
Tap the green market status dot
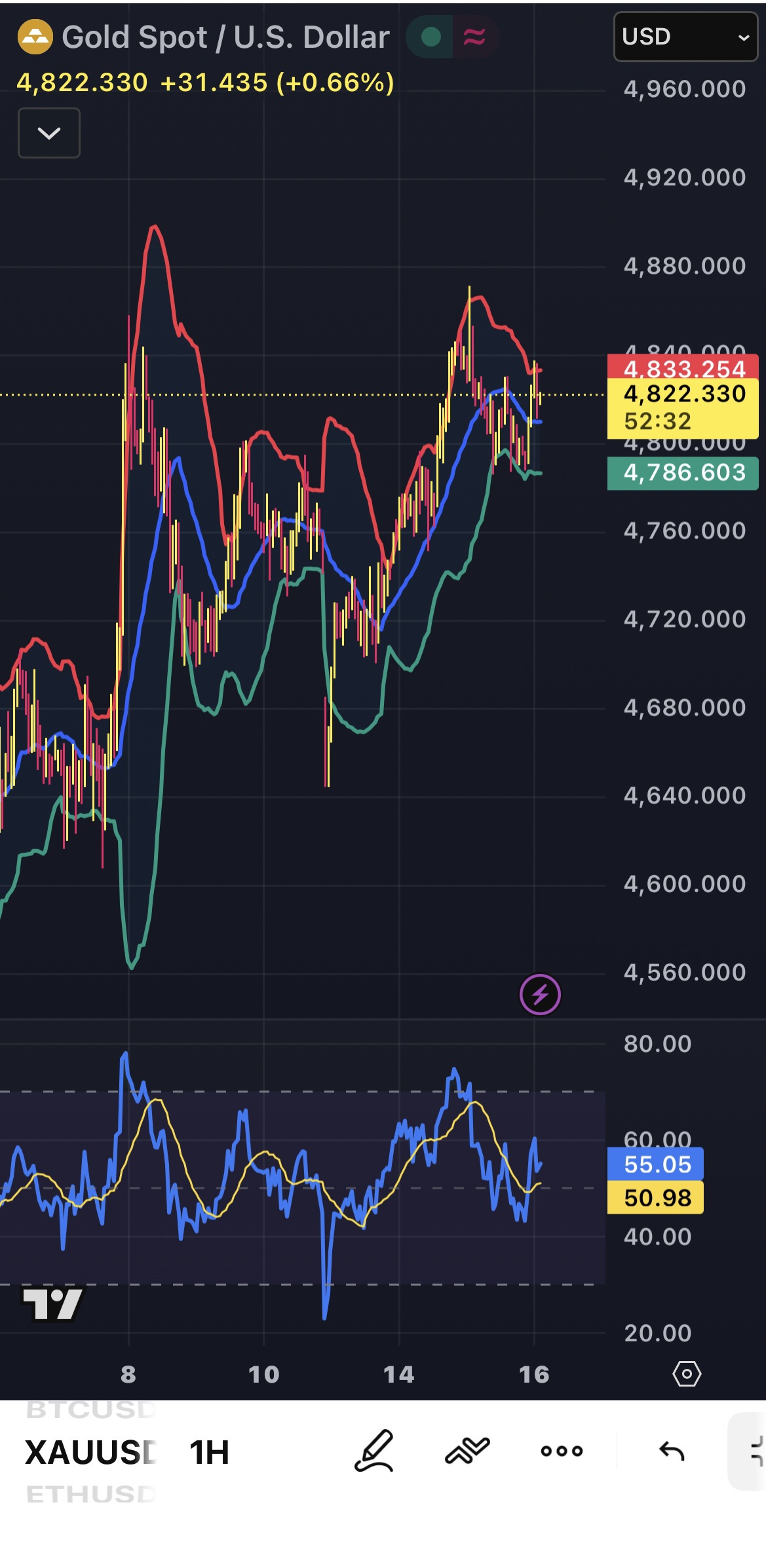[431, 37]
